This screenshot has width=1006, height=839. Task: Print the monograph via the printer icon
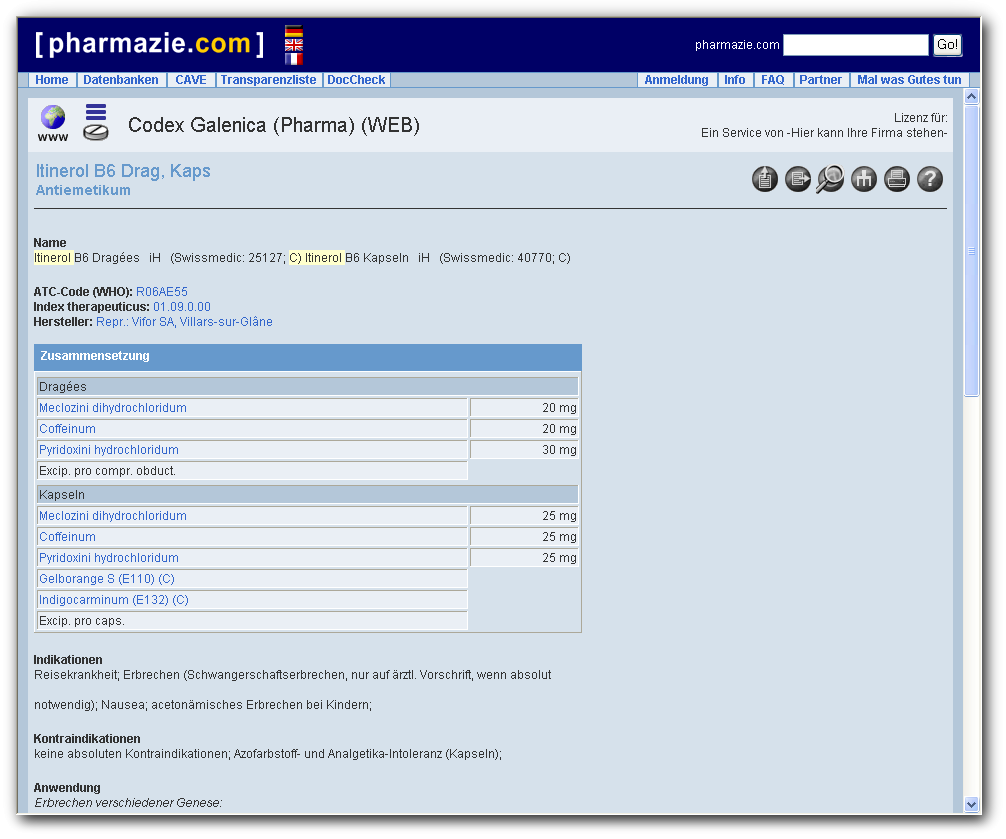tap(896, 179)
